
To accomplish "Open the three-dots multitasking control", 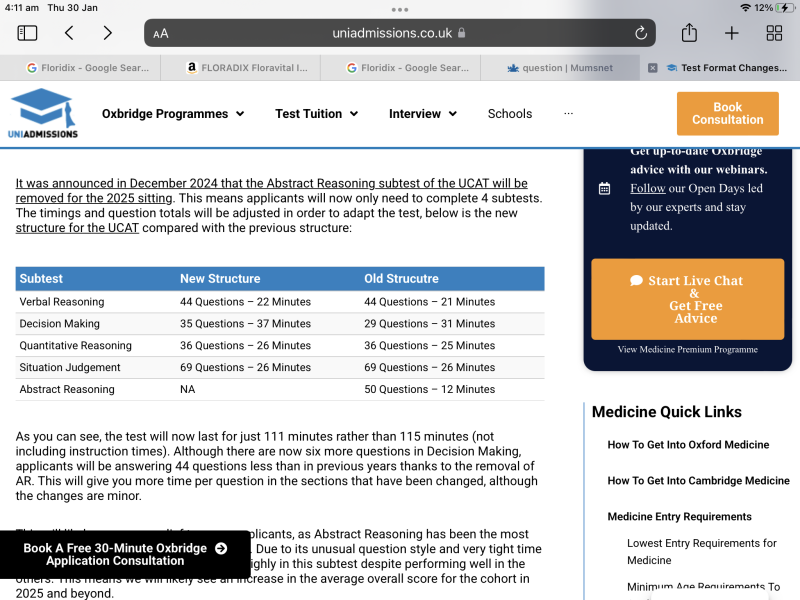I will click(x=400, y=9).
